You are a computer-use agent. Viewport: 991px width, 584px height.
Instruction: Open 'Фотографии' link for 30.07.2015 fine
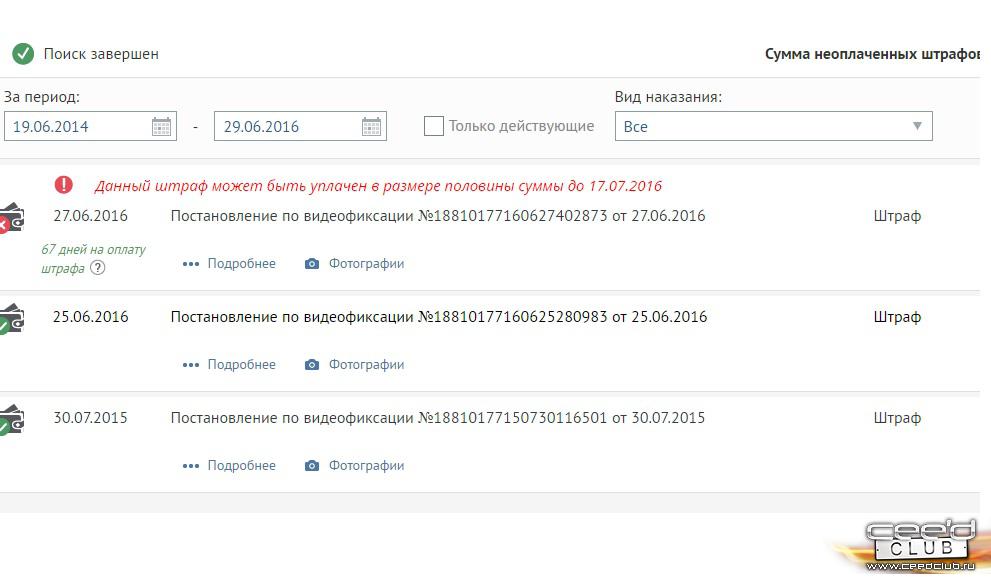[x=366, y=466]
